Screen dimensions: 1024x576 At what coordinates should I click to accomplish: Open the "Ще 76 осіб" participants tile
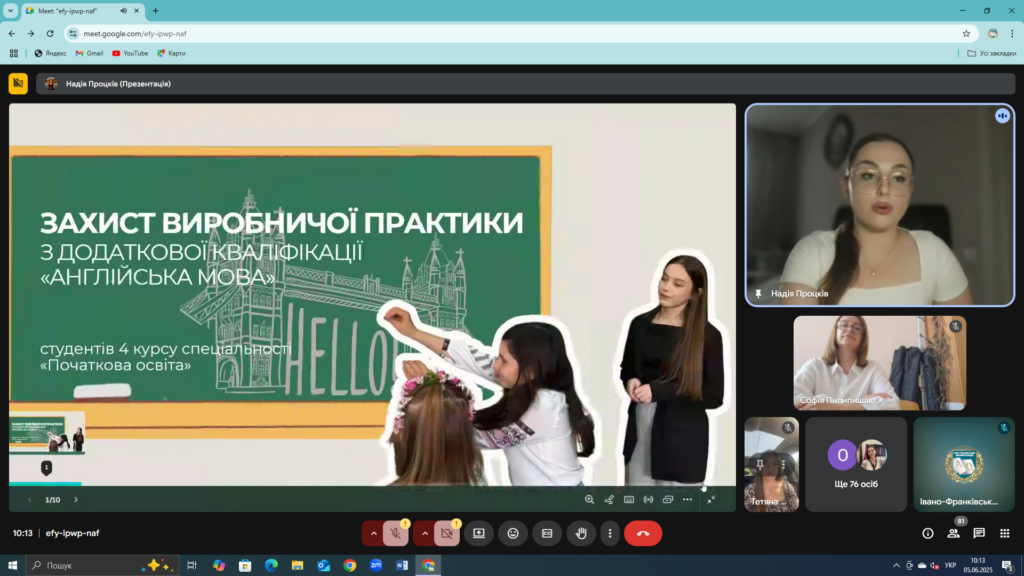pyautogui.click(x=856, y=464)
